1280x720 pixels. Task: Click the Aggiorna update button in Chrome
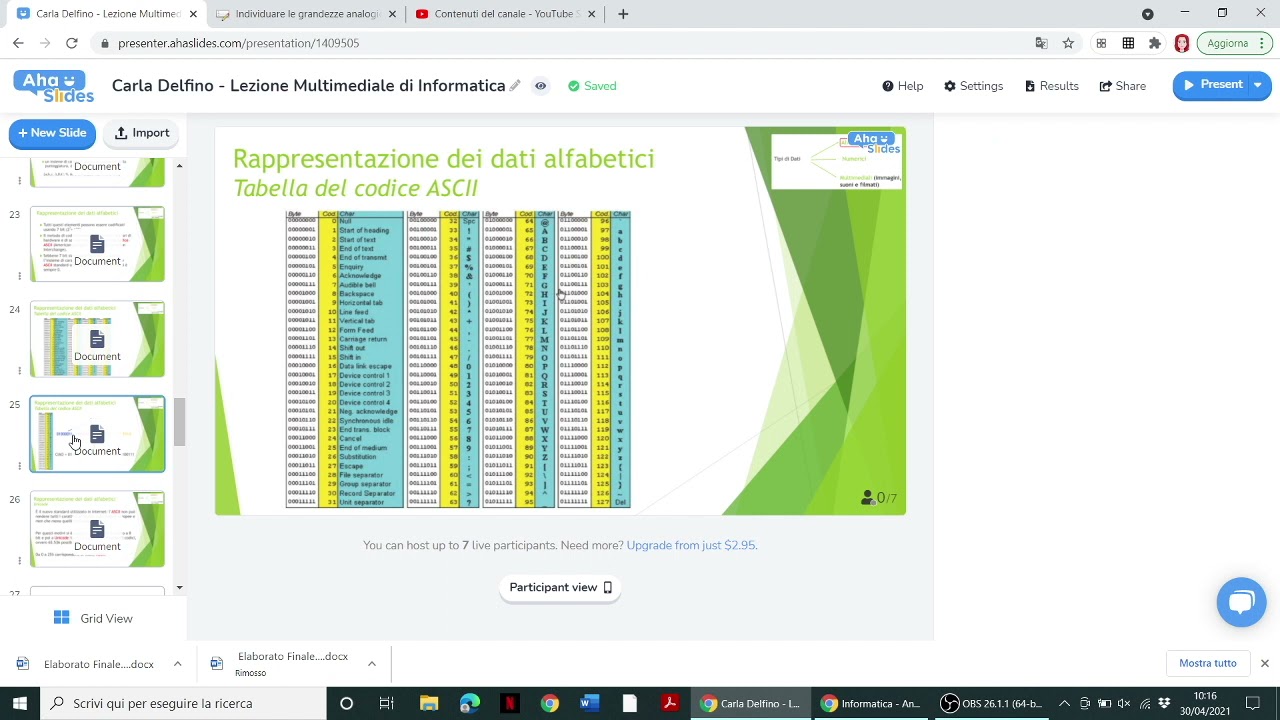(1228, 43)
